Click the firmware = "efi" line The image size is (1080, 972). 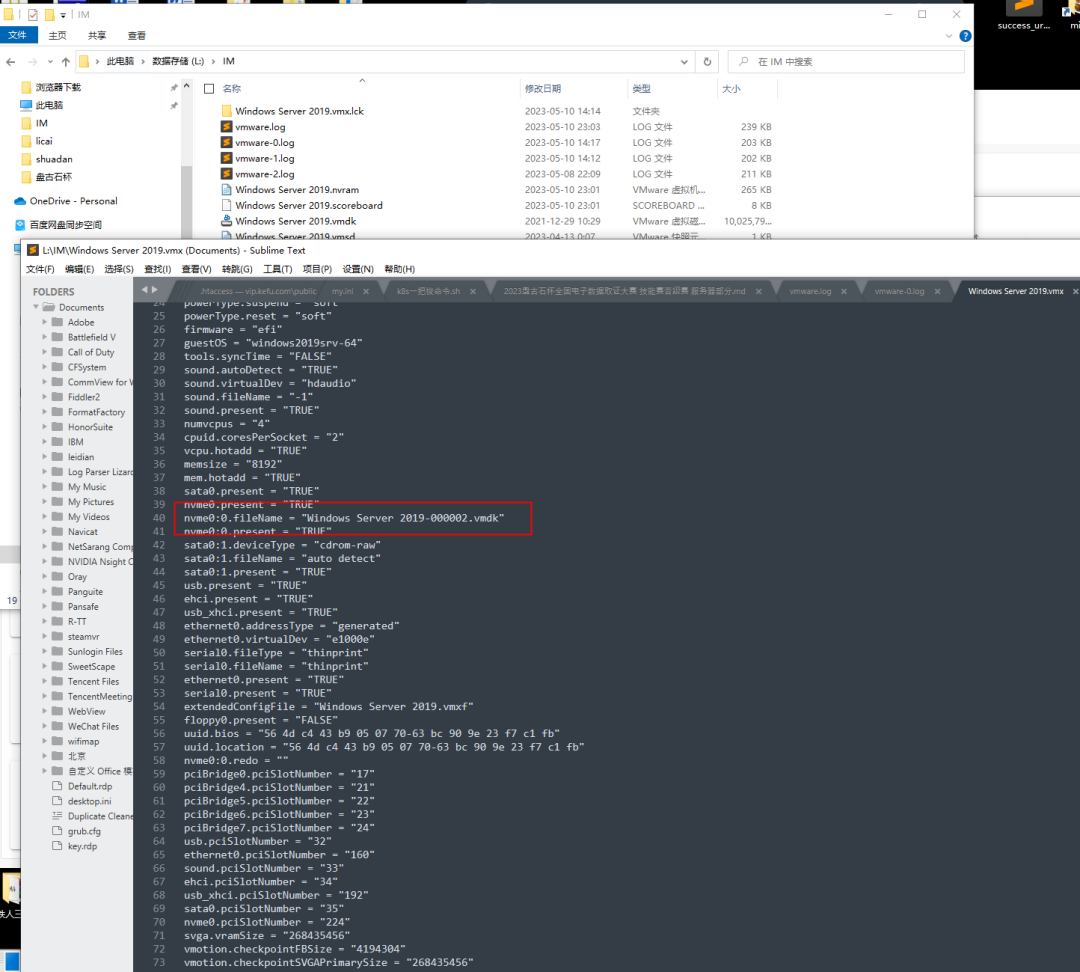[233, 329]
